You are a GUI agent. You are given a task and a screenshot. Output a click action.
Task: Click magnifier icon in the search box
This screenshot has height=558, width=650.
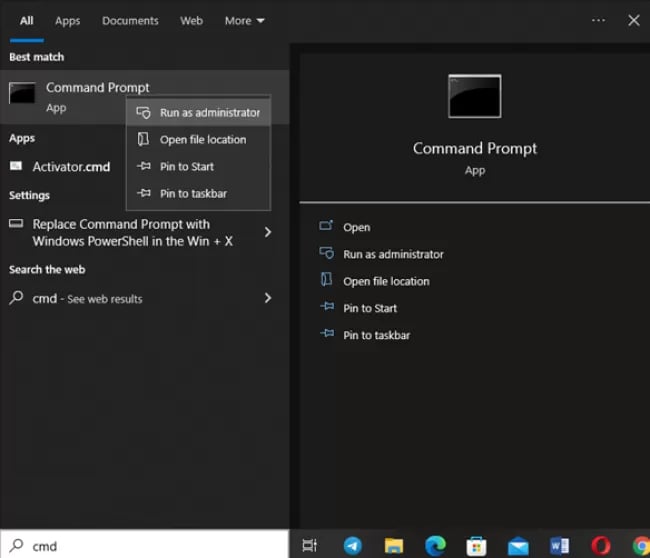pyautogui.click(x=16, y=545)
